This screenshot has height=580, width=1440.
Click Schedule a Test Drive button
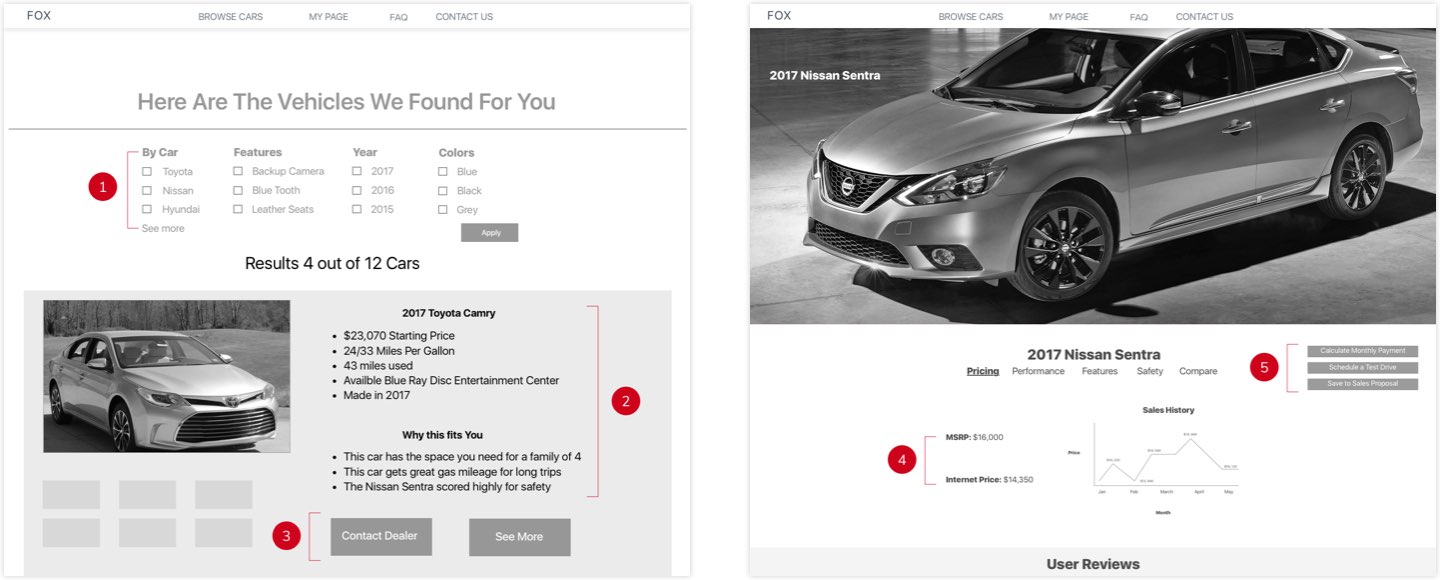tap(1363, 368)
